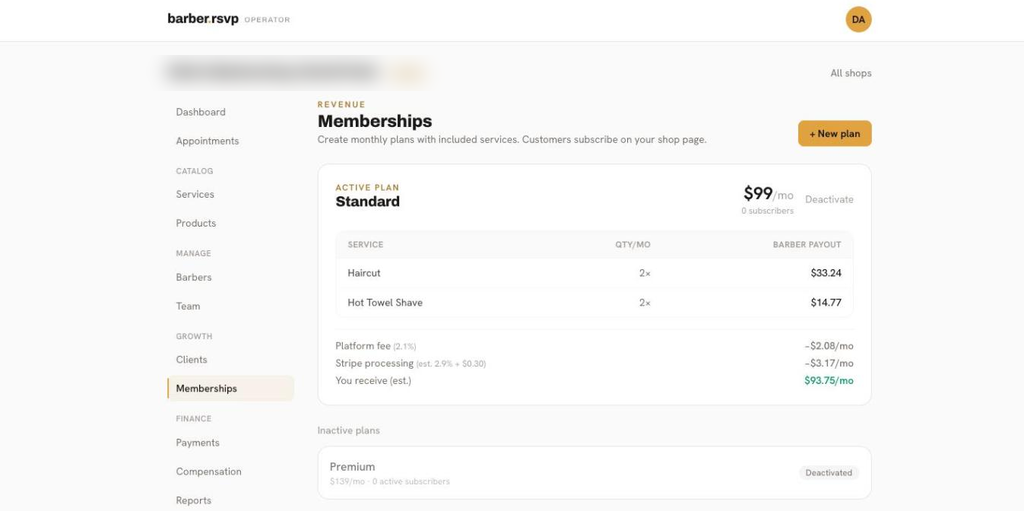Viewport: 1024px width, 511px height.
Task: Create a new membership plan
Action: click(x=835, y=133)
